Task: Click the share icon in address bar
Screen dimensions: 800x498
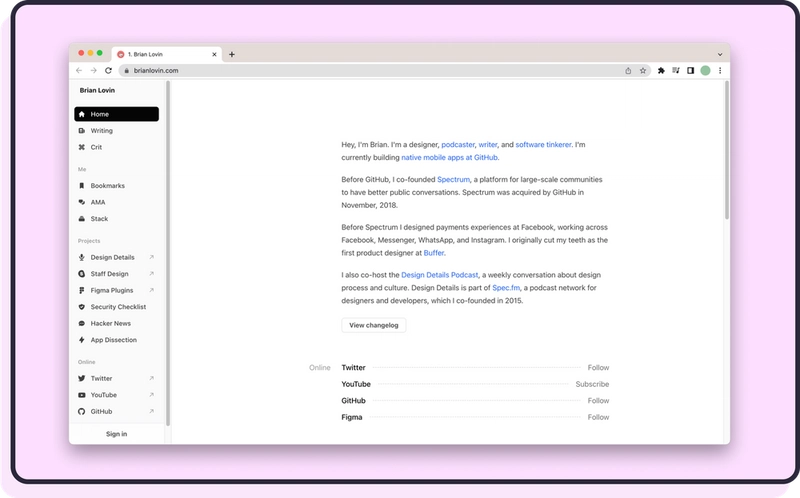Action: click(628, 71)
